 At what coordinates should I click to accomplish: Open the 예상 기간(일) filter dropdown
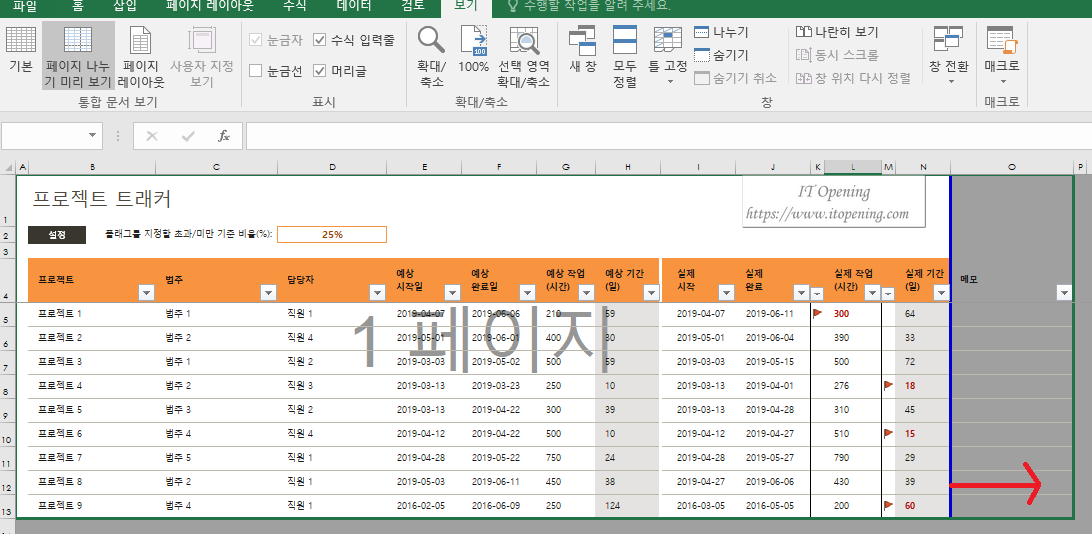(651, 293)
